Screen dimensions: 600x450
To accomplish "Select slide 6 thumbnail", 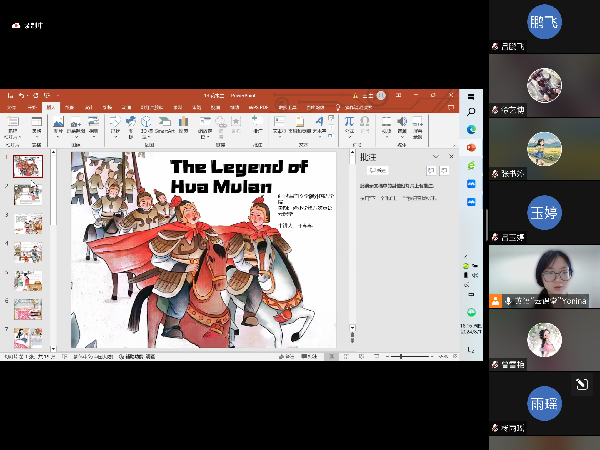I will 28,310.
